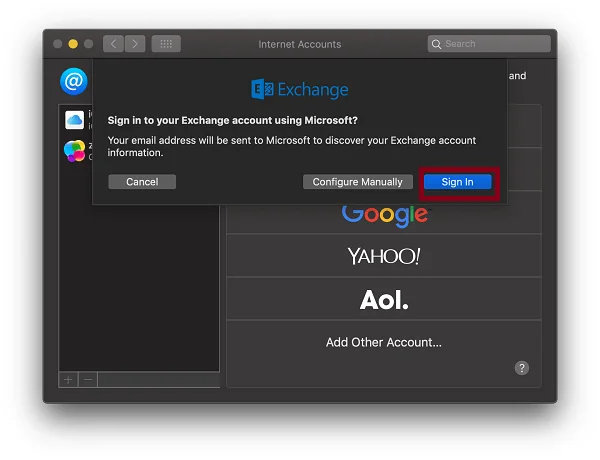Open Add Other Account option
The height and width of the screenshot is (460, 600).
(x=384, y=342)
